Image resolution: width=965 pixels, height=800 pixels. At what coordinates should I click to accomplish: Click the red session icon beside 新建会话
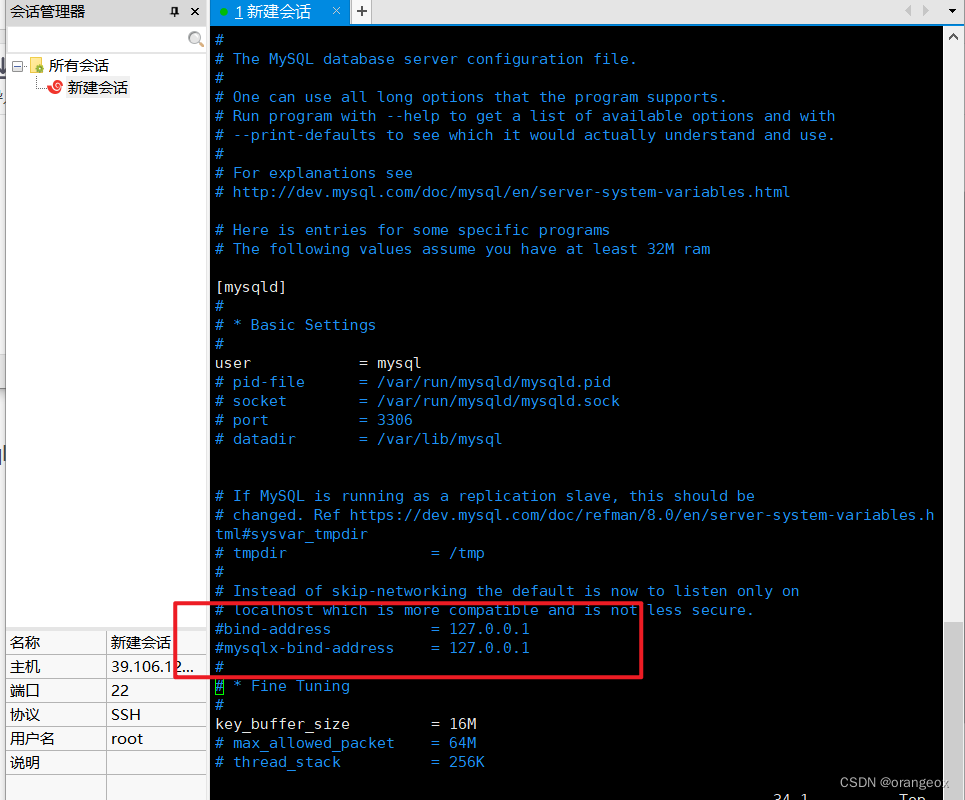click(55, 87)
